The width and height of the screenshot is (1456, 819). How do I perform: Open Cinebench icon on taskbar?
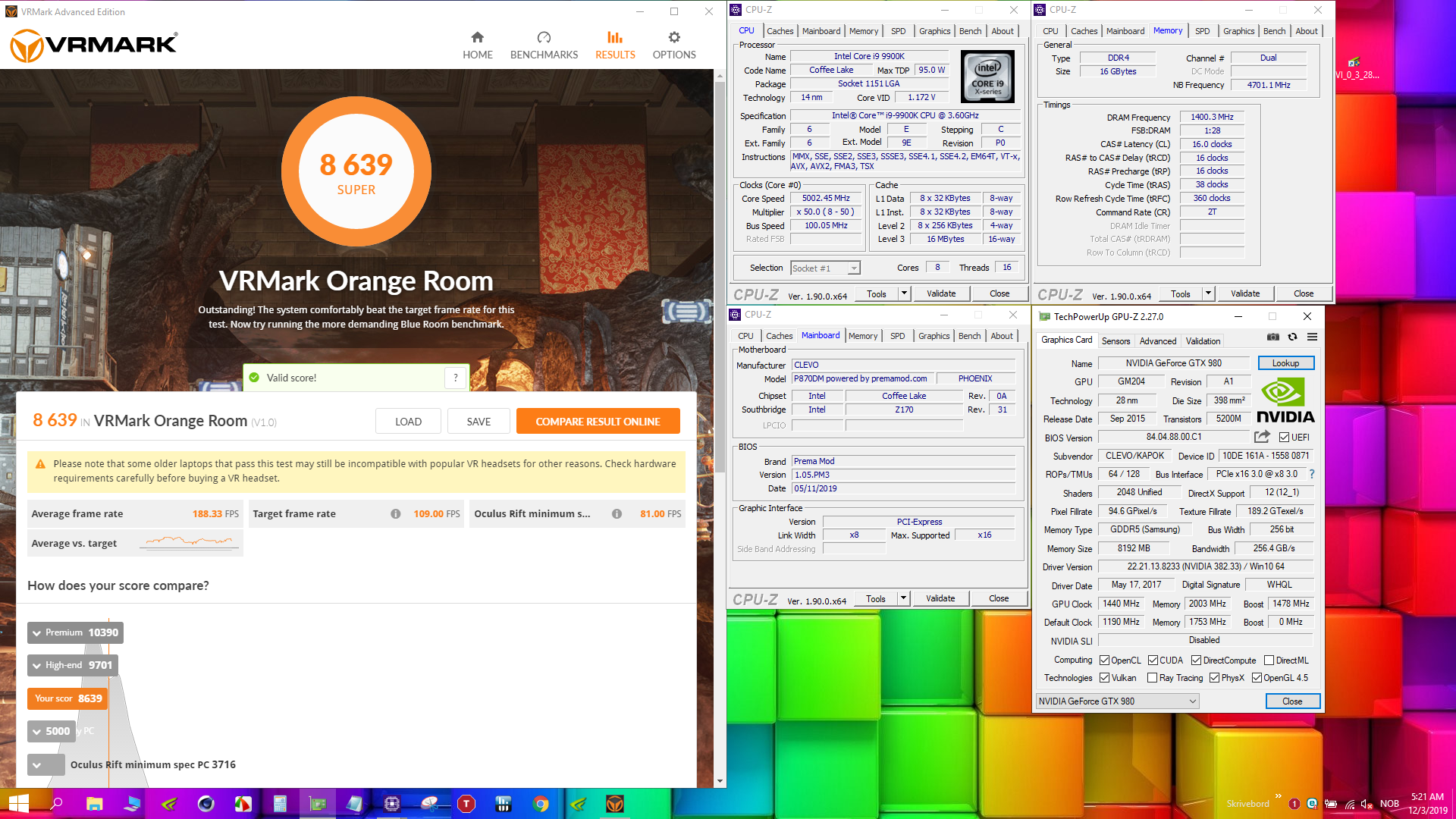pyautogui.click(x=206, y=804)
